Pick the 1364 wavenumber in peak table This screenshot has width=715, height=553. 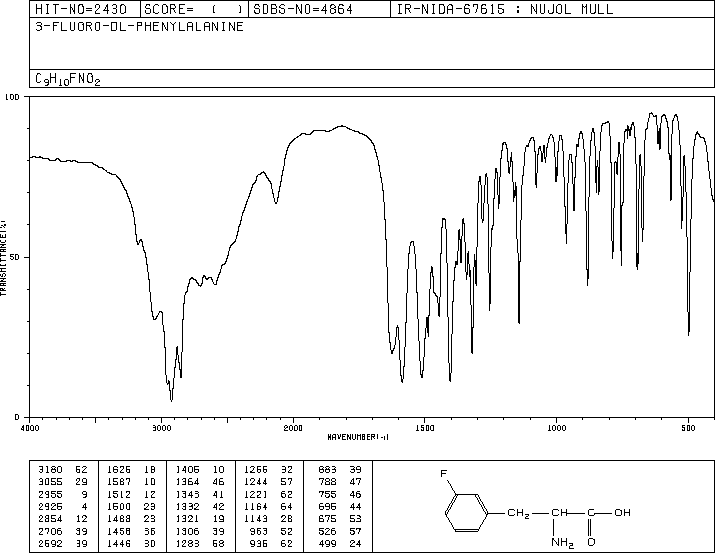[x=187, y=482]
